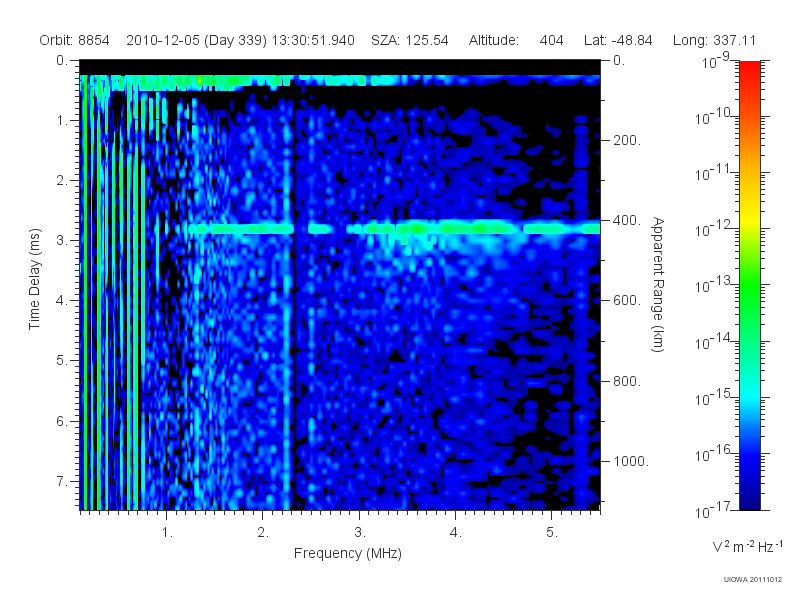Click the 10^-11 label on the color scale
Image resolution: width=800 pixels, height=600 pixels.
click(x=715, y=173)
